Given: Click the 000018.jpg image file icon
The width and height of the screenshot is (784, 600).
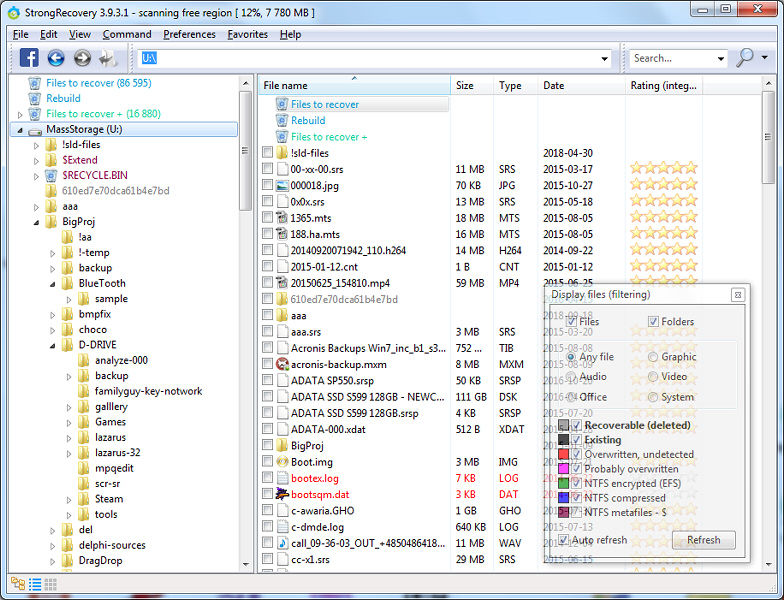Looking at the screenshot, I should [282, 186].
